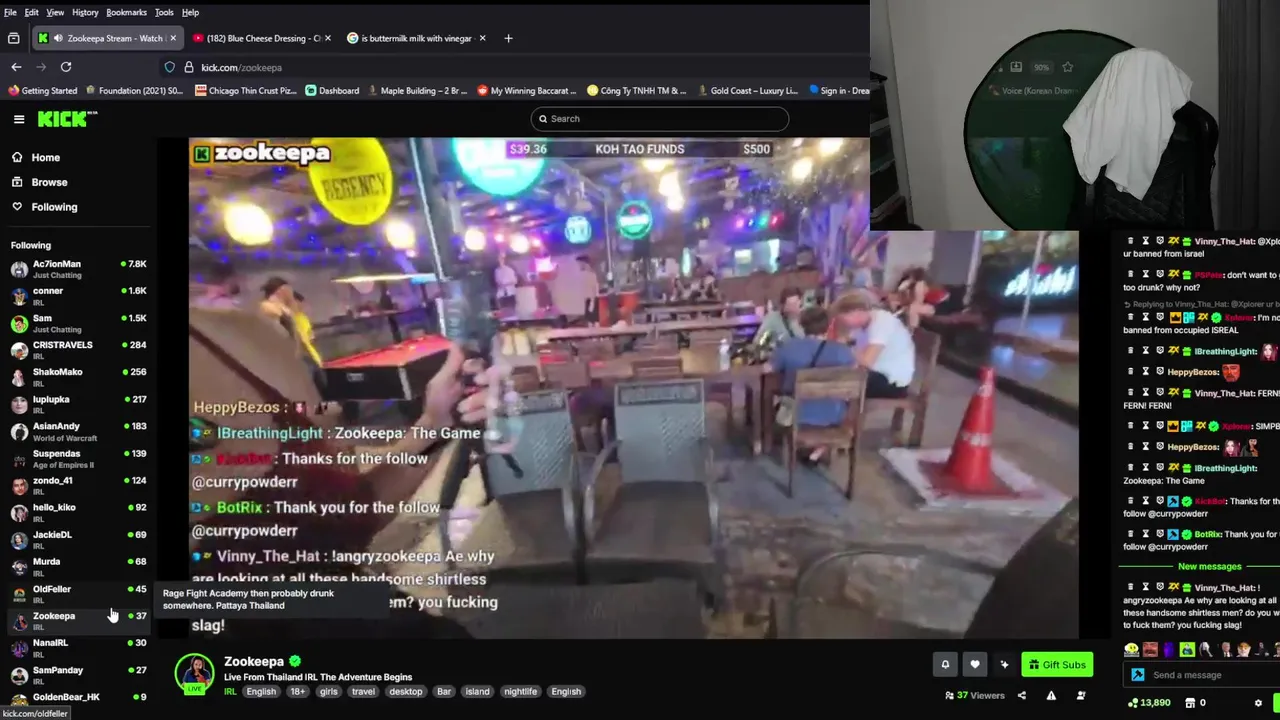Open the Dashboard bookmark
The height and width of the screenshot is (720, 1280).
332,90
